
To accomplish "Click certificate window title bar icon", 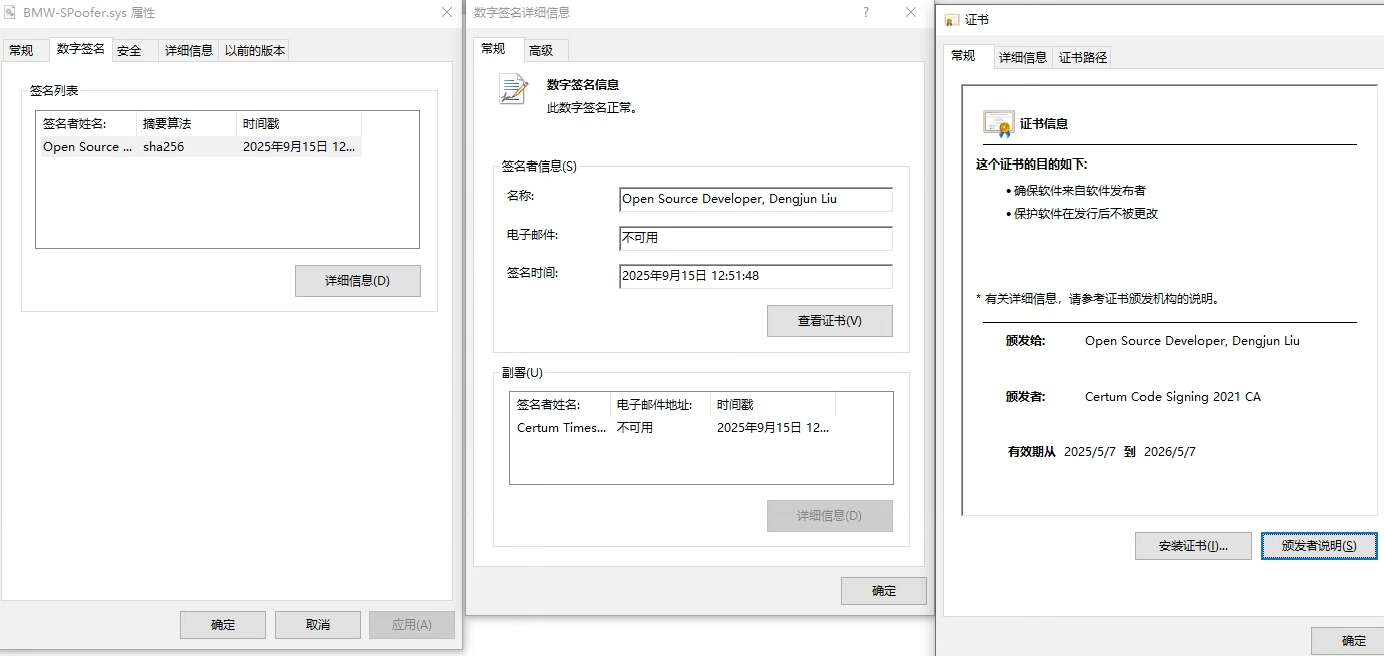I will coord(951,20).
